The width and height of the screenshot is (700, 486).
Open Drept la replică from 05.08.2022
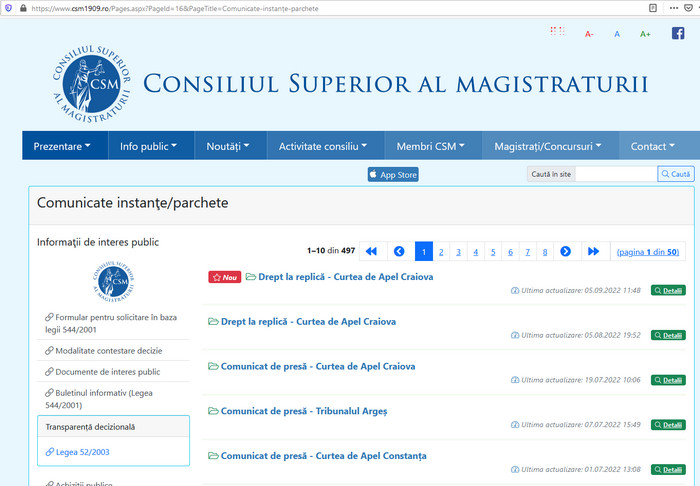pos(308,321)
